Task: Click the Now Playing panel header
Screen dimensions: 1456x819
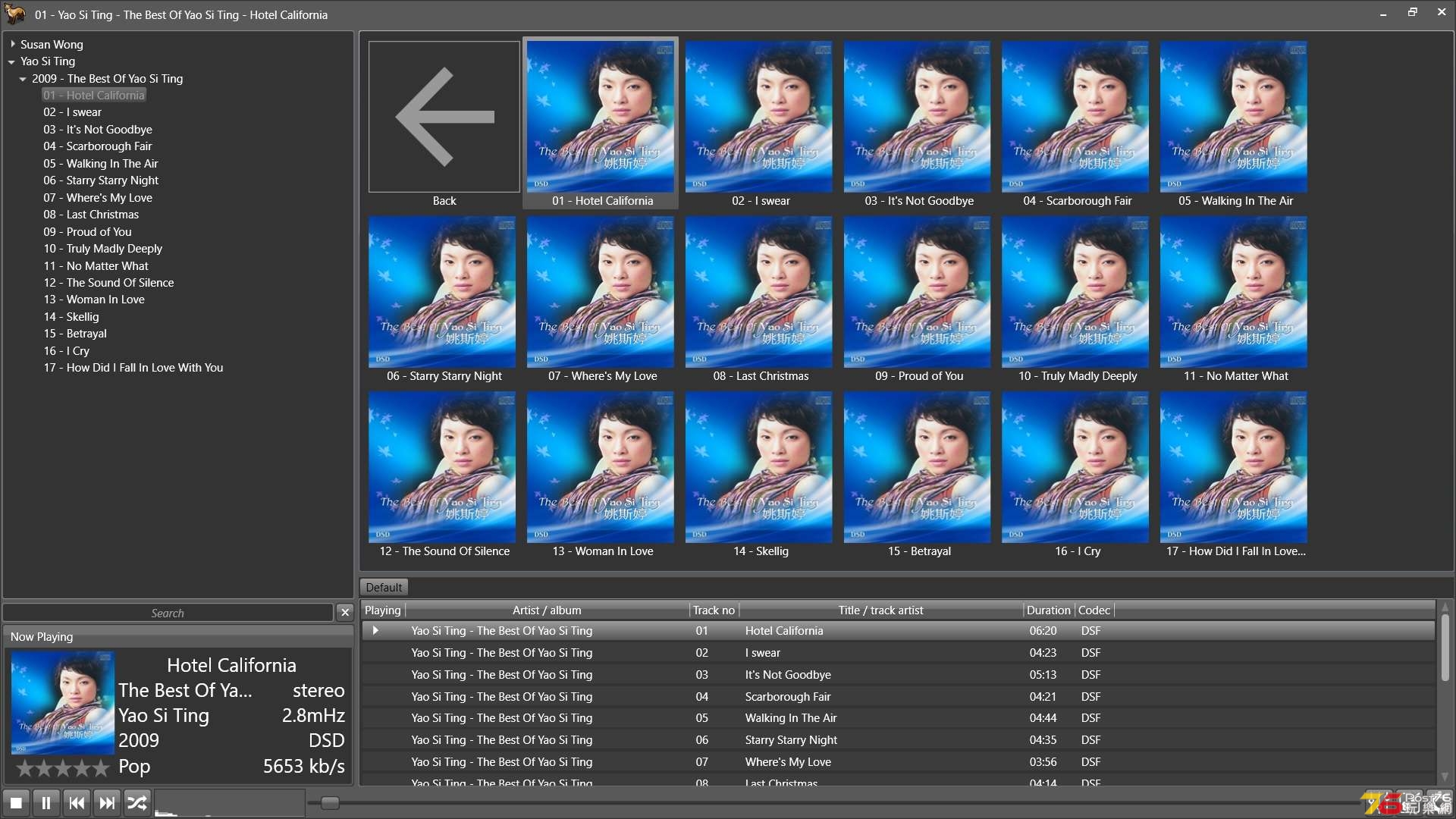Action: (178, 637)
